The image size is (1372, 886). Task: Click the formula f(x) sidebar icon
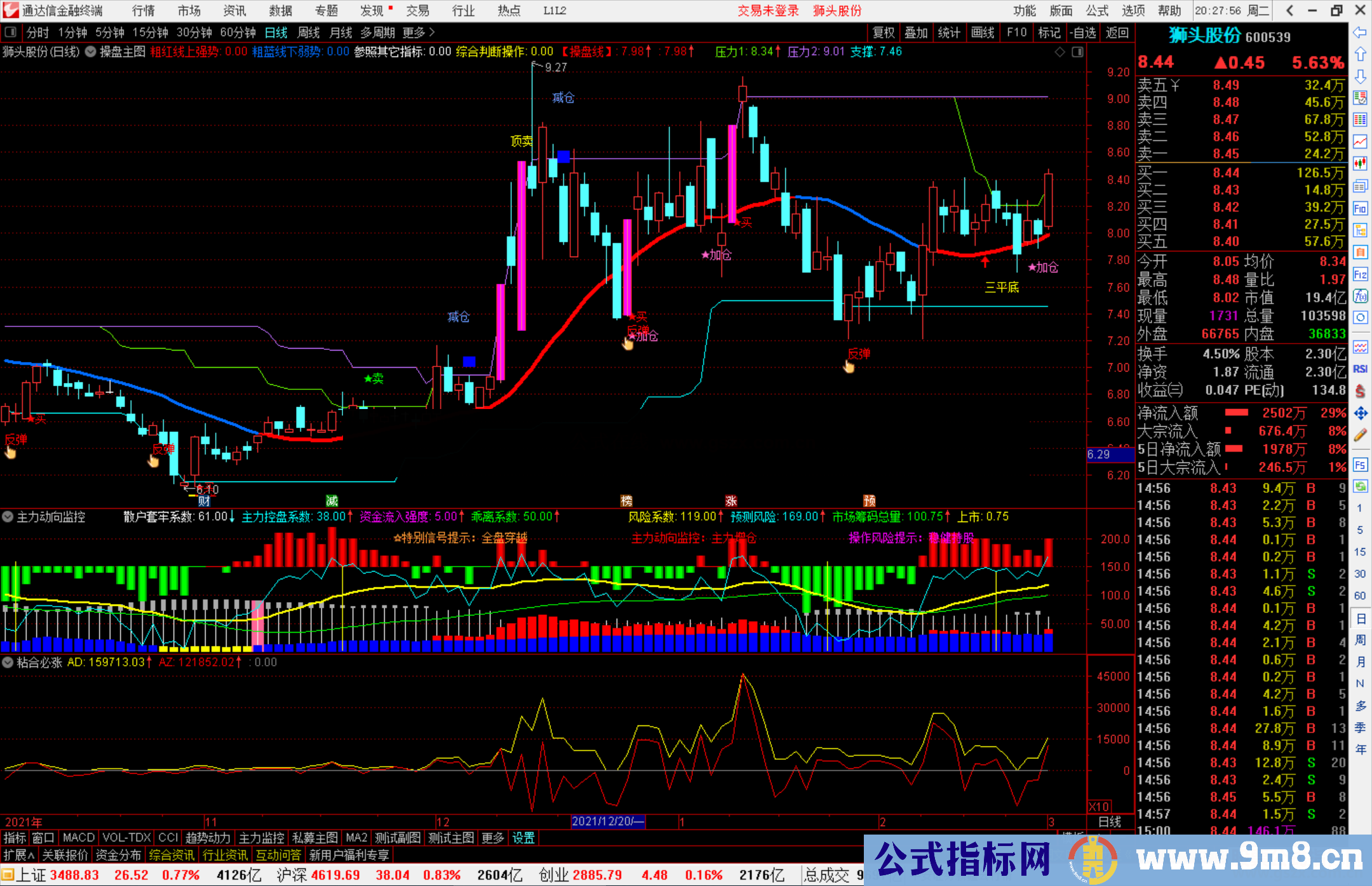[1360, 296]
